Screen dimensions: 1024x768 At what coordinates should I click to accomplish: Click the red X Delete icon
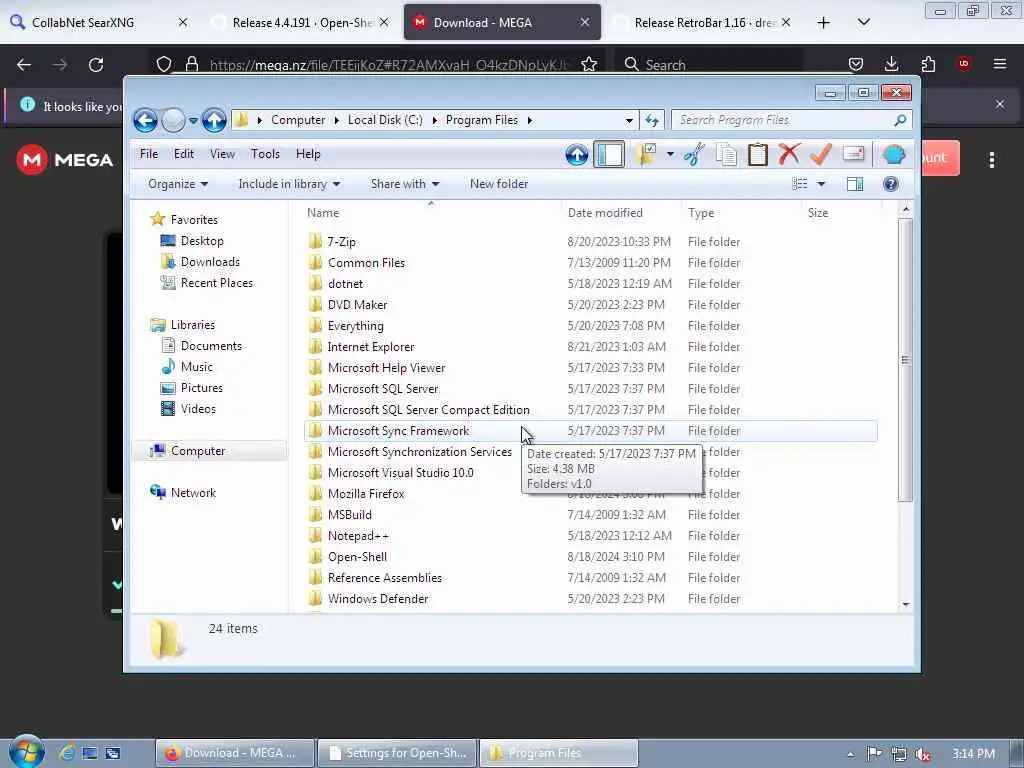tap(789, 155)
